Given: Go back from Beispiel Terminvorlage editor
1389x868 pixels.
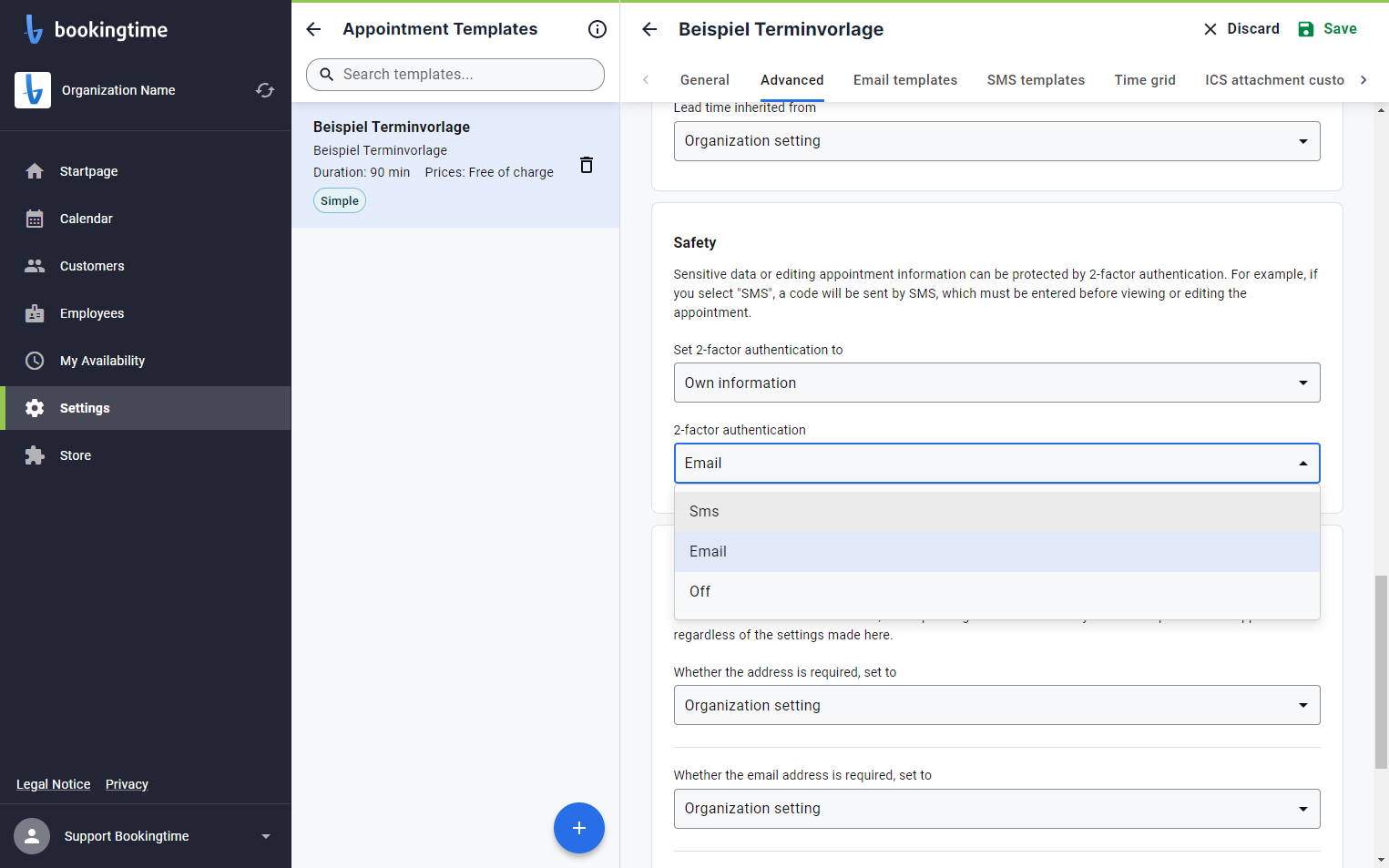Looking at the screenshot, I should (x=649, y=29).
